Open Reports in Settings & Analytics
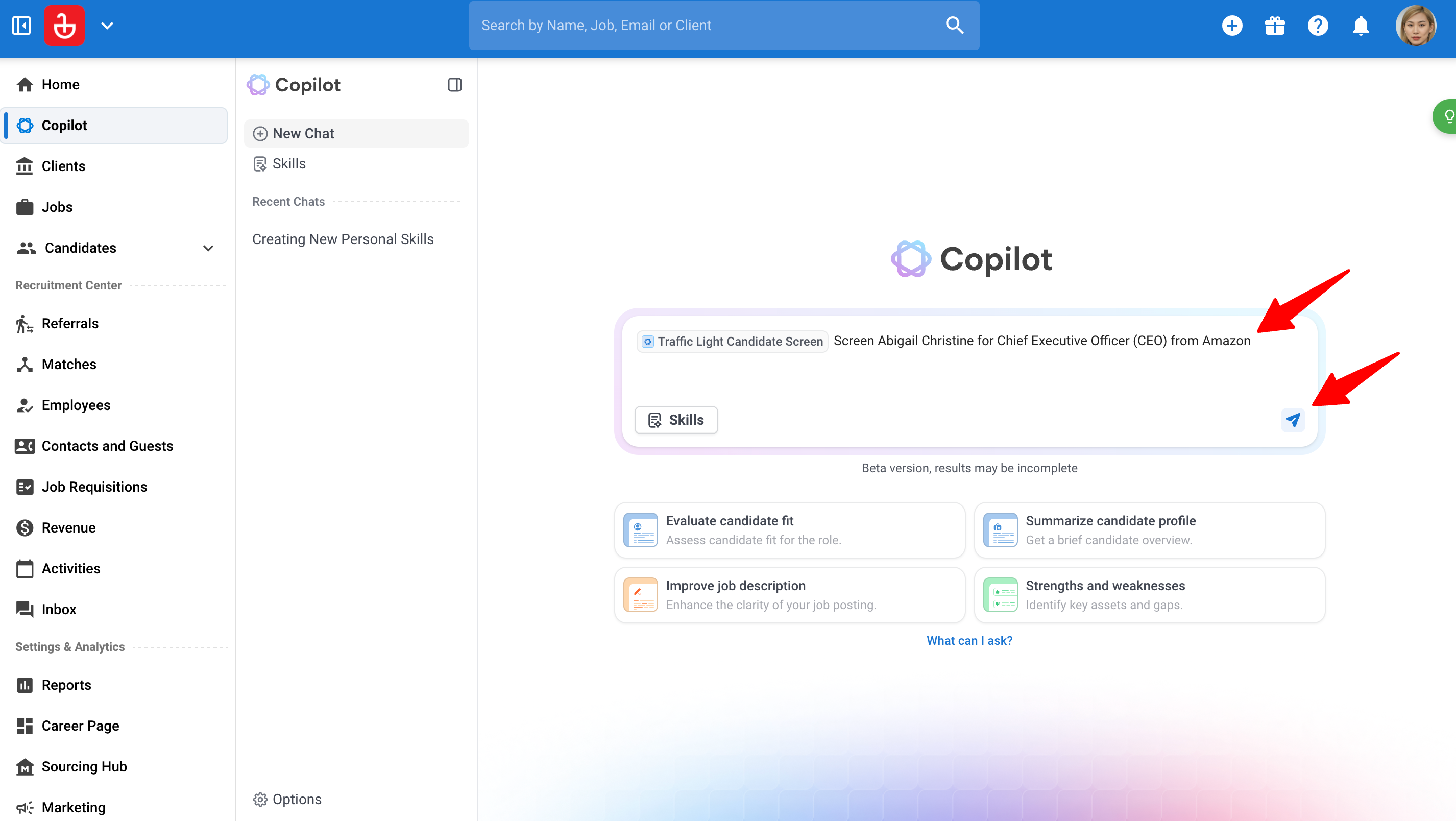 (115, 685)
